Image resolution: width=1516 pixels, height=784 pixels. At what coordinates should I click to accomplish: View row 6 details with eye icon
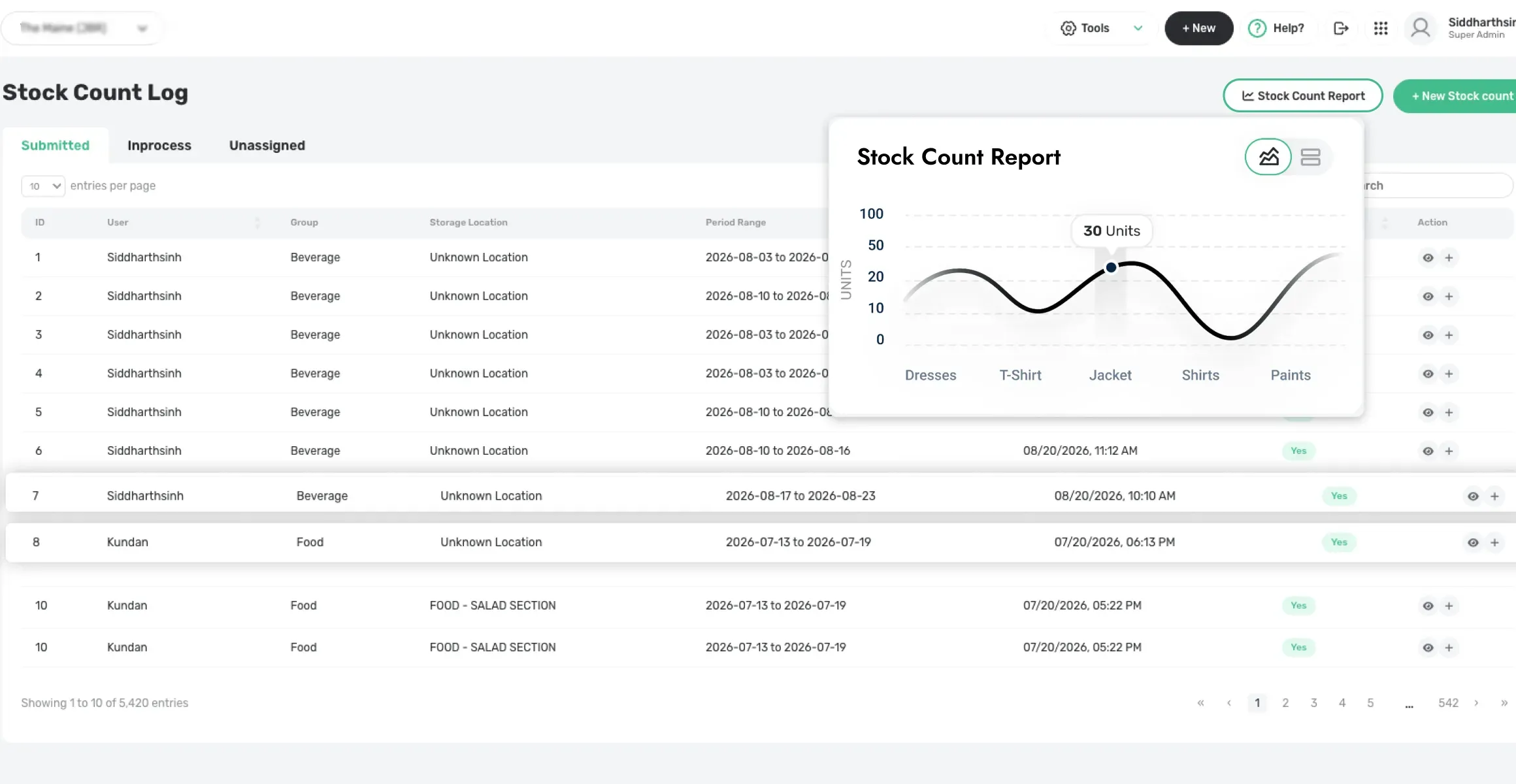click(1428, 451)
